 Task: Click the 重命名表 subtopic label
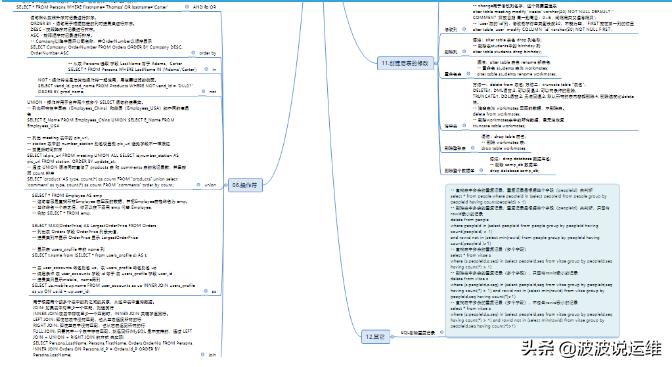(x=453, y=74)
